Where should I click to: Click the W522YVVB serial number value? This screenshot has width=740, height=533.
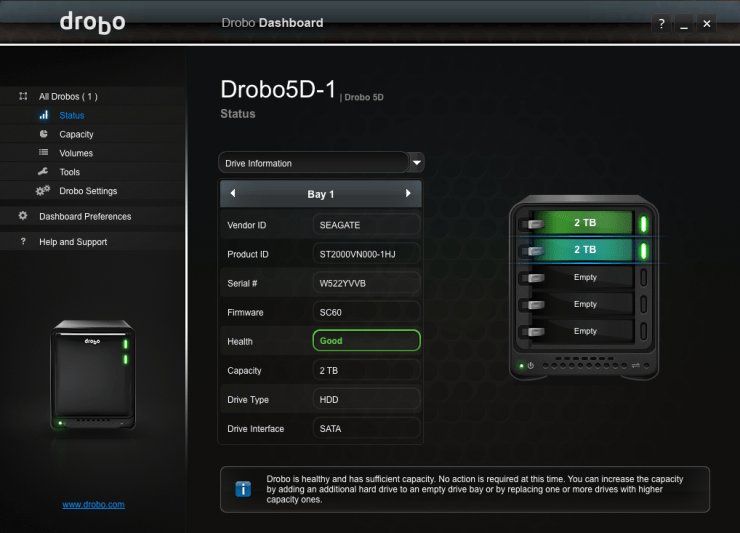(366, 283)
